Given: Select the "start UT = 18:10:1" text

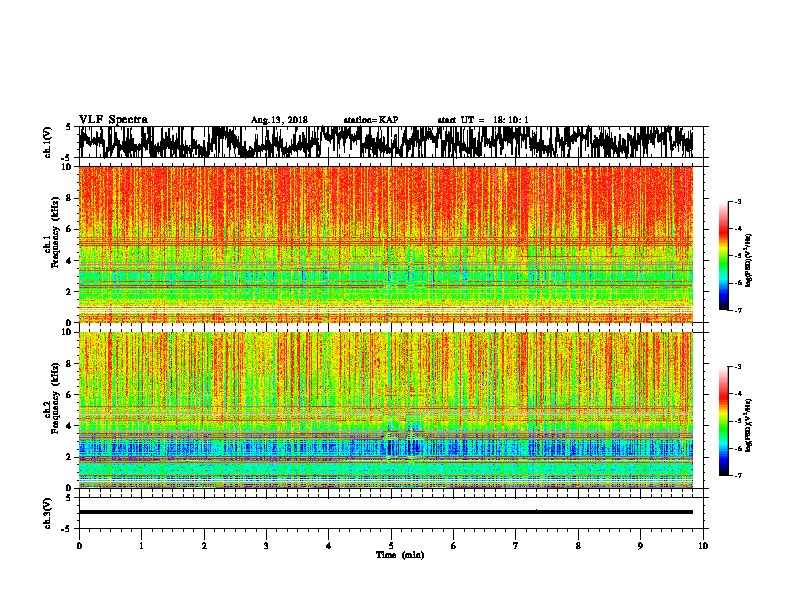Looking at the screenshot, I should [483, 120].
